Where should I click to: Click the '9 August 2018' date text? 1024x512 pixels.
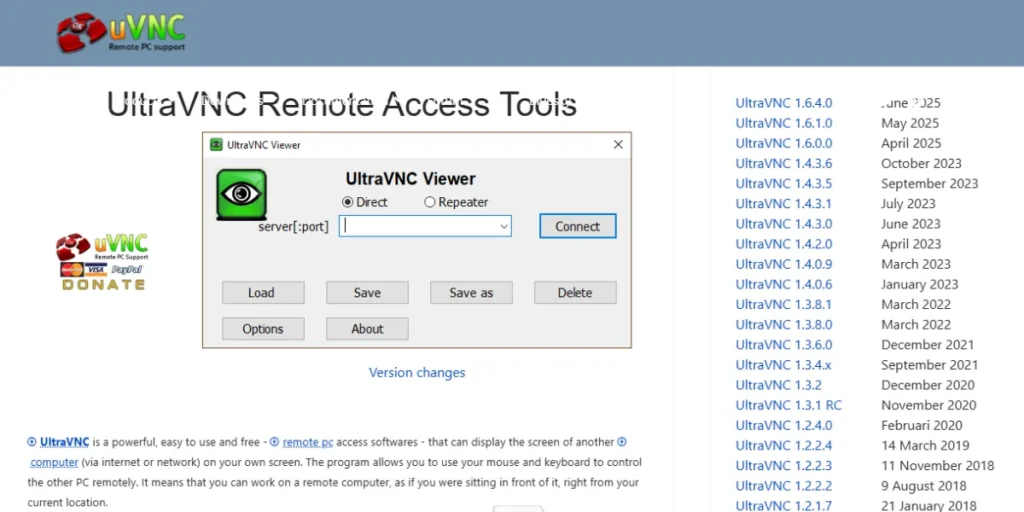click(924, 487)
